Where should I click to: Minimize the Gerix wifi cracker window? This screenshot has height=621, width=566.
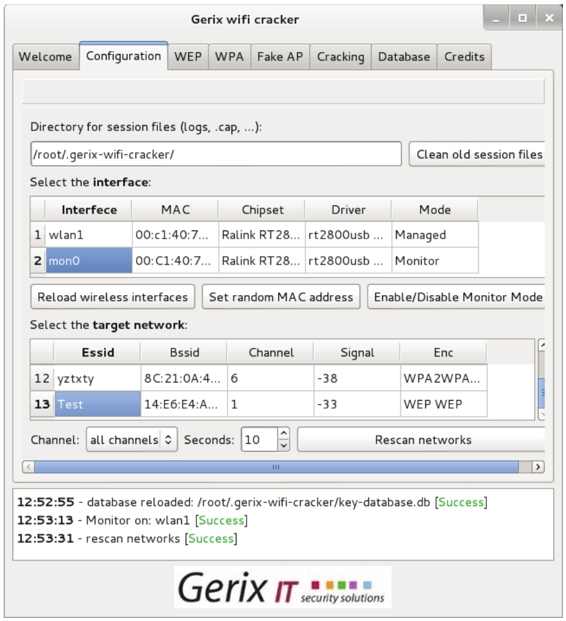click(496, 18)
